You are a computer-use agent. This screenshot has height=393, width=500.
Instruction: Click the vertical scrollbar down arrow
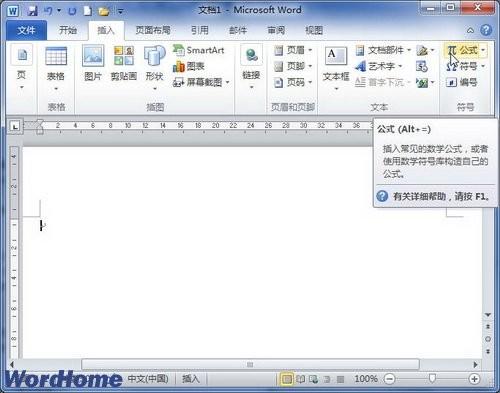point(488,315)
